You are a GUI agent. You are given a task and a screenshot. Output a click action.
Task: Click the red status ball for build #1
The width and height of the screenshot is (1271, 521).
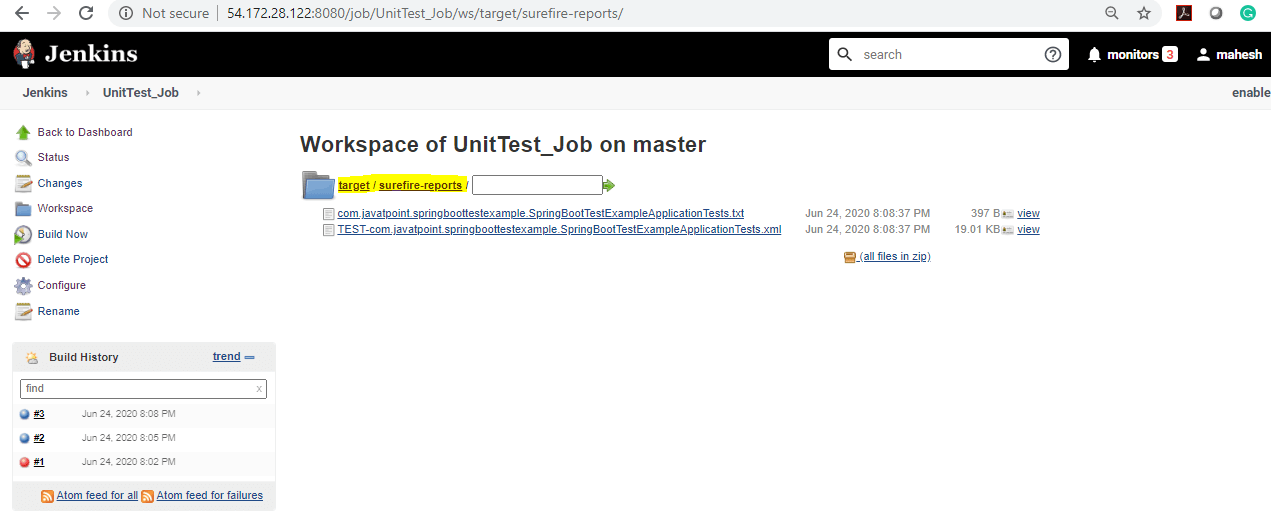click(x=25, y=462)
